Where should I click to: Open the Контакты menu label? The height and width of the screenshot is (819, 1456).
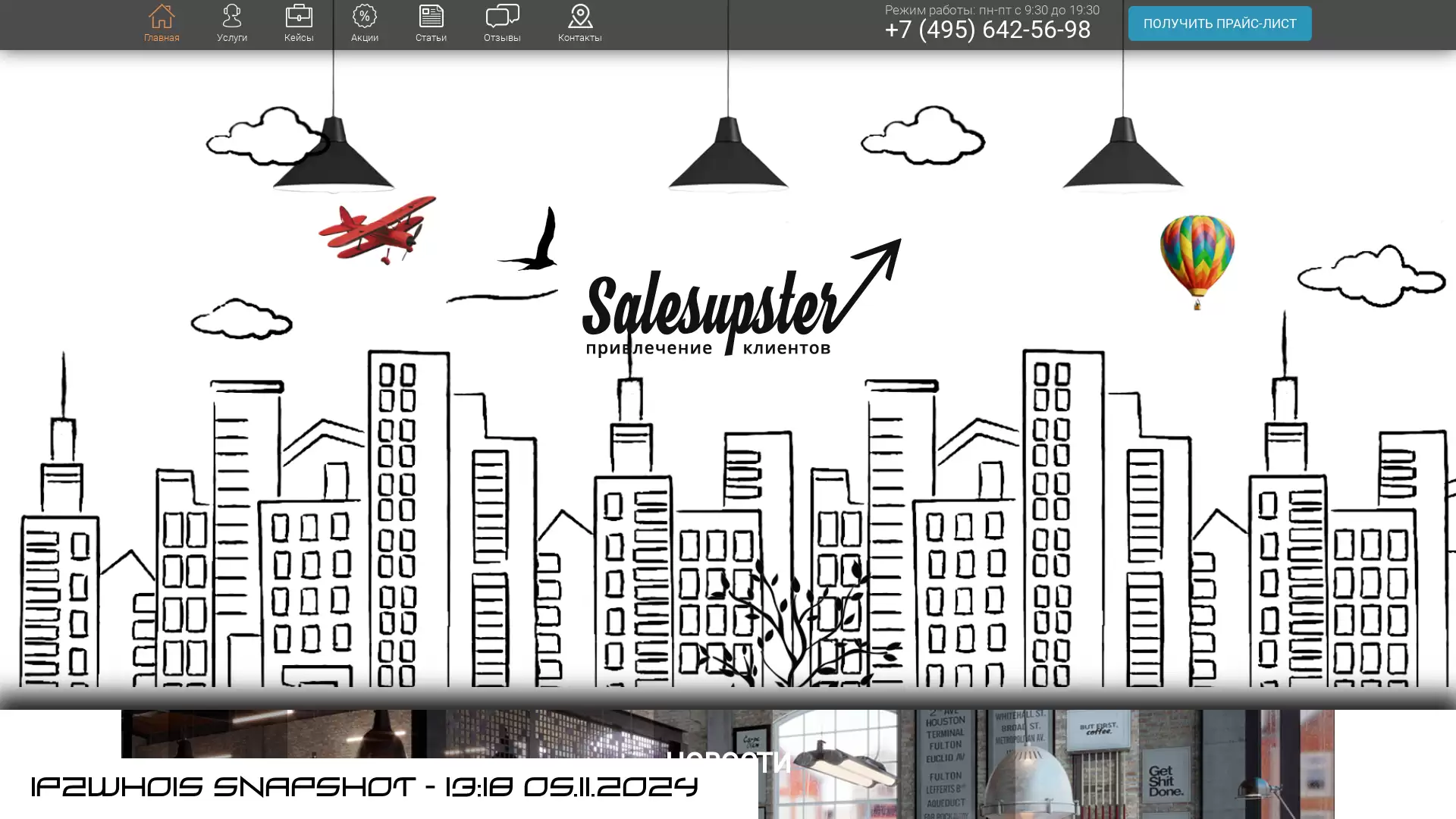click(580, 38)
